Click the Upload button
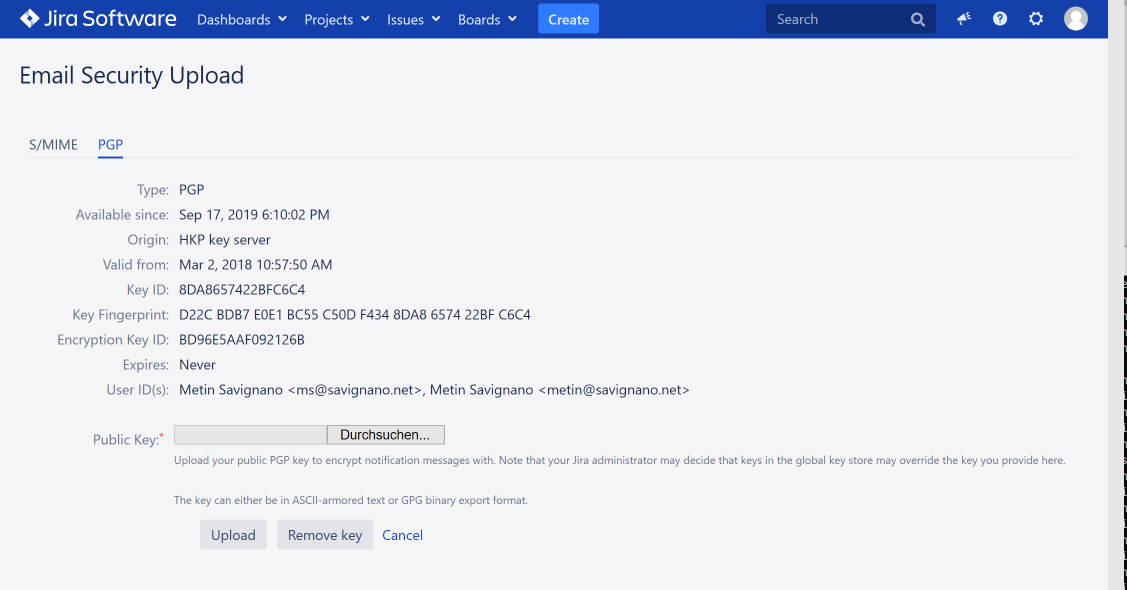Screen dimensions: 1127x590 pyautogui.click(x=233, y=535)
